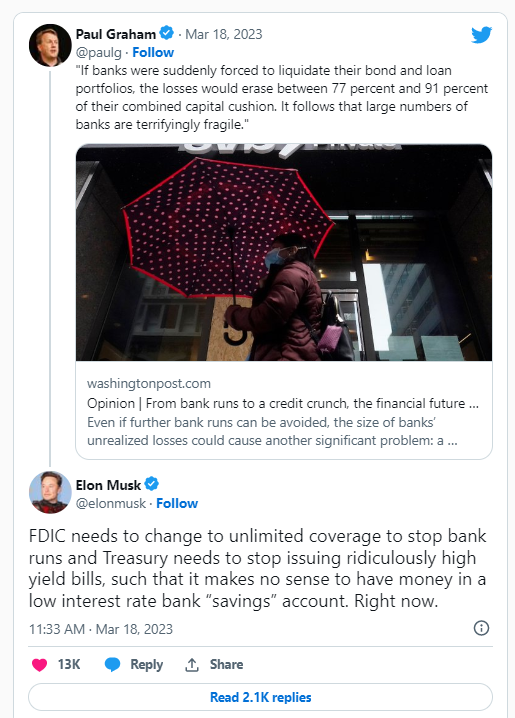Click the share upload arrow icon

[192, 664]
